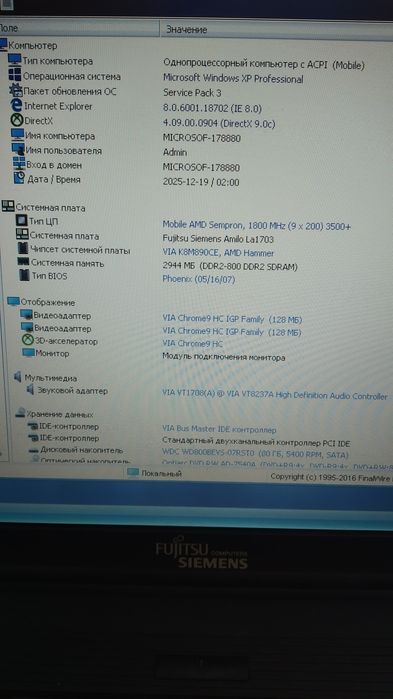Image resolution: width=393 pixels, height=699 pixels.
Task: Click the Локальный status bar icon
Action: pyautogui.click(x=132, y=473)
